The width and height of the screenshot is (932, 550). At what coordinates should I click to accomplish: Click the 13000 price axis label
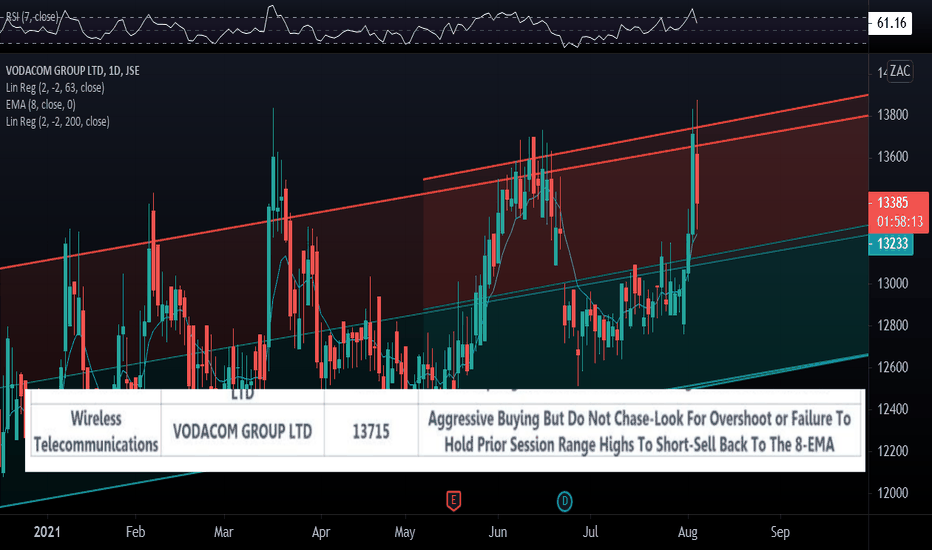tap(893, 284)
